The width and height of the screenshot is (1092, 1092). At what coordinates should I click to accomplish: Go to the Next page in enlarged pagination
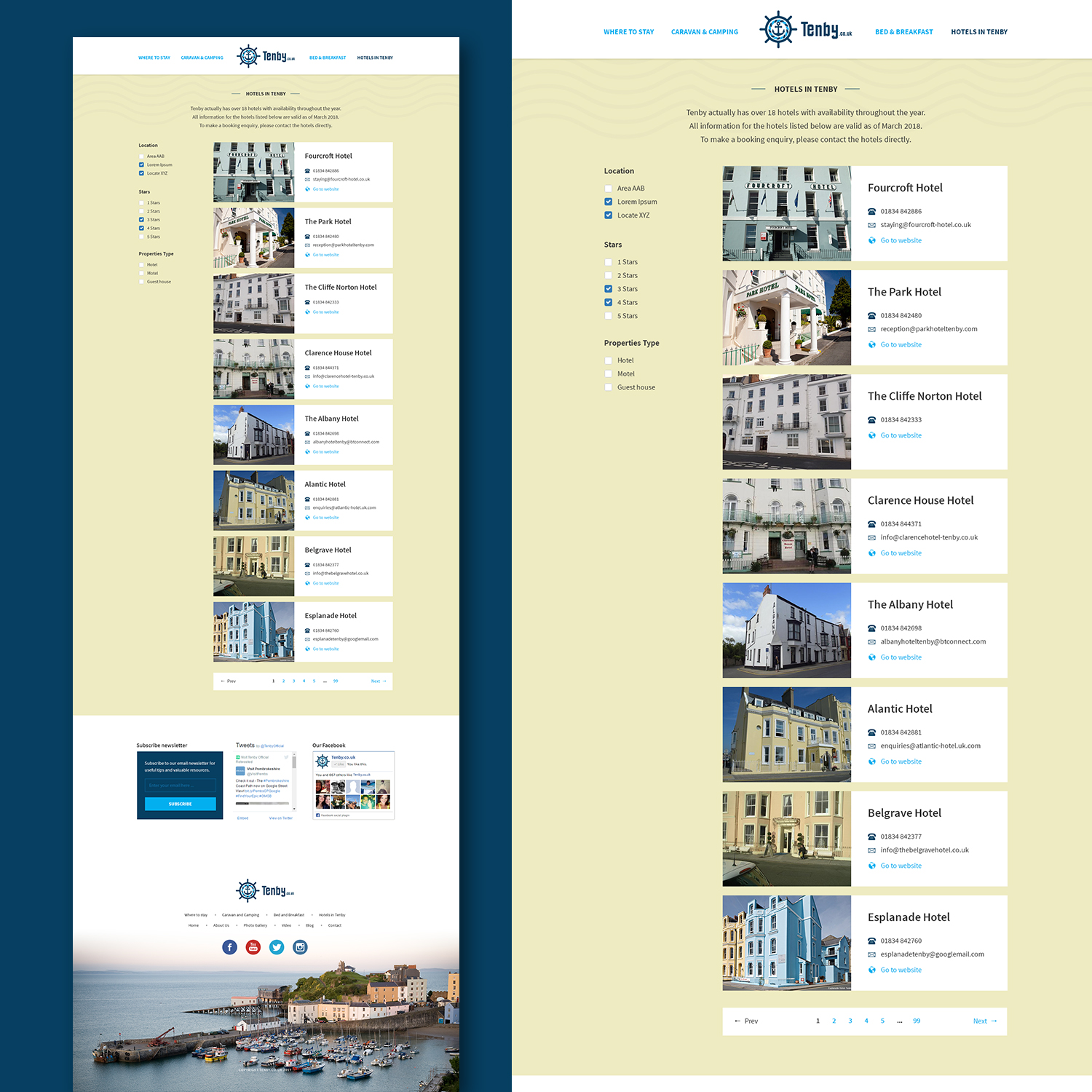click(x=985, y=1021)
